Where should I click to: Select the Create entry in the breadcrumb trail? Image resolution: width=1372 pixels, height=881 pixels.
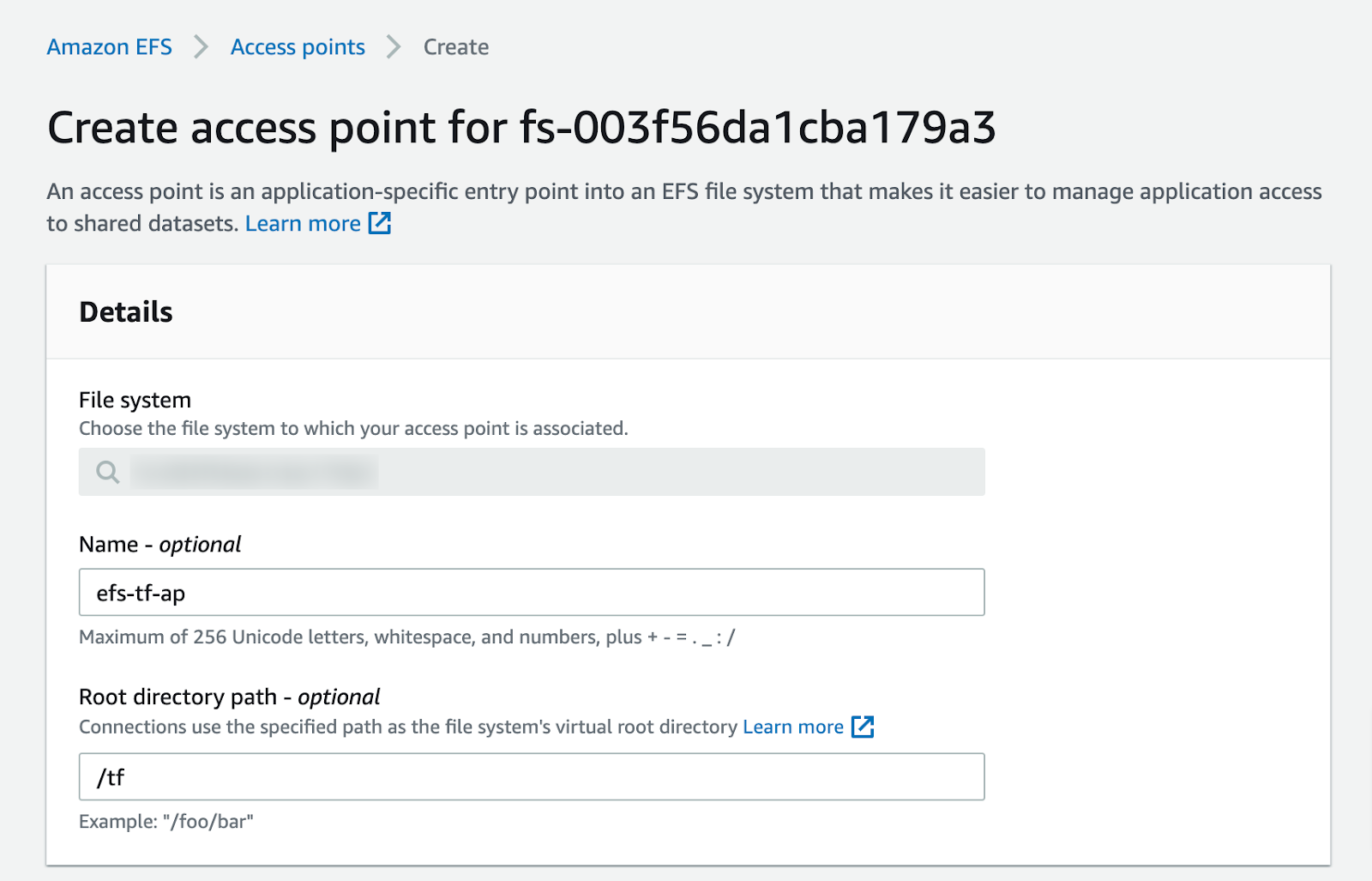pyautogui.click(x=455, y=47)
